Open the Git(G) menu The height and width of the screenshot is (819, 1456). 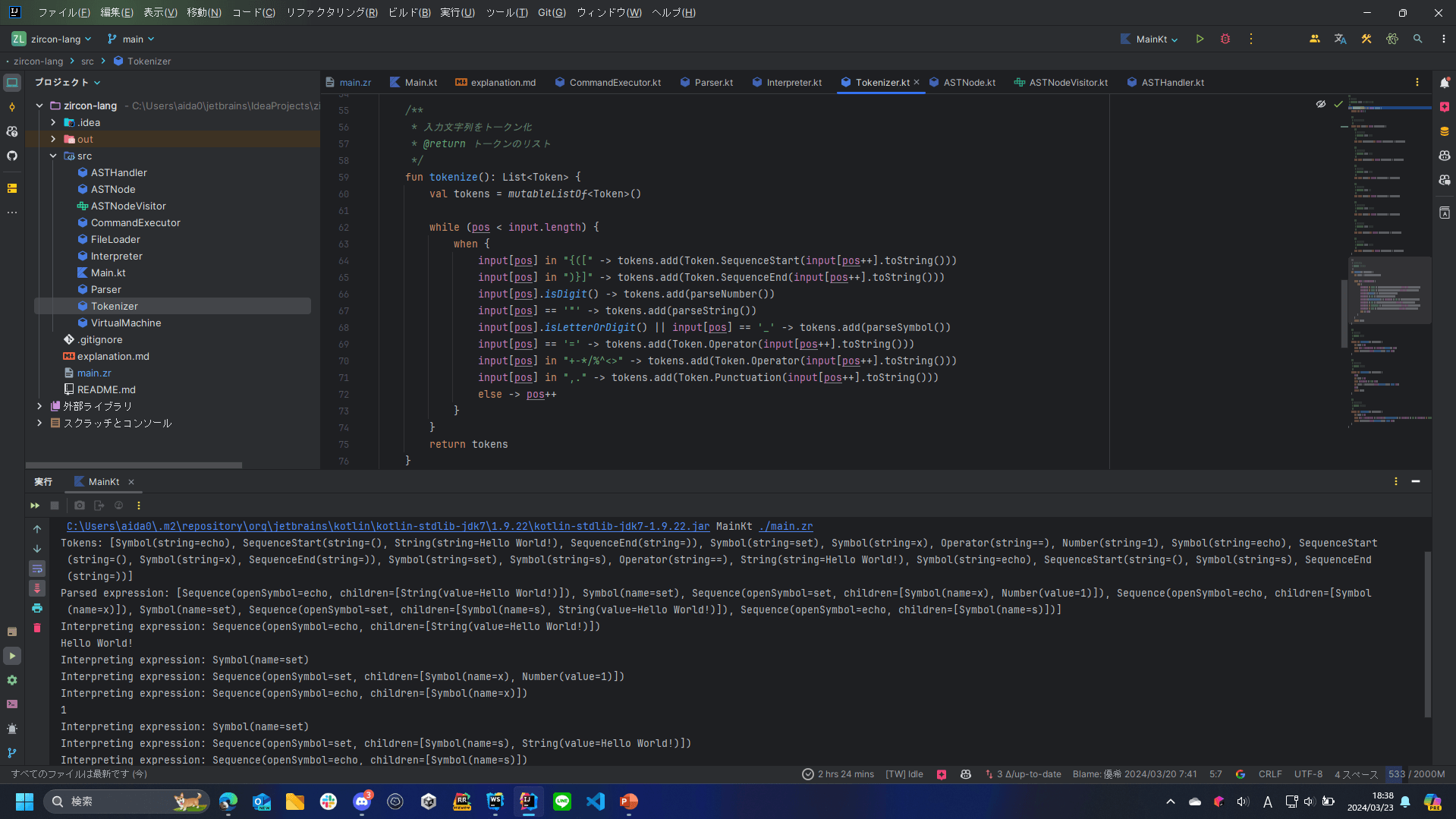(x=552, y=12)
